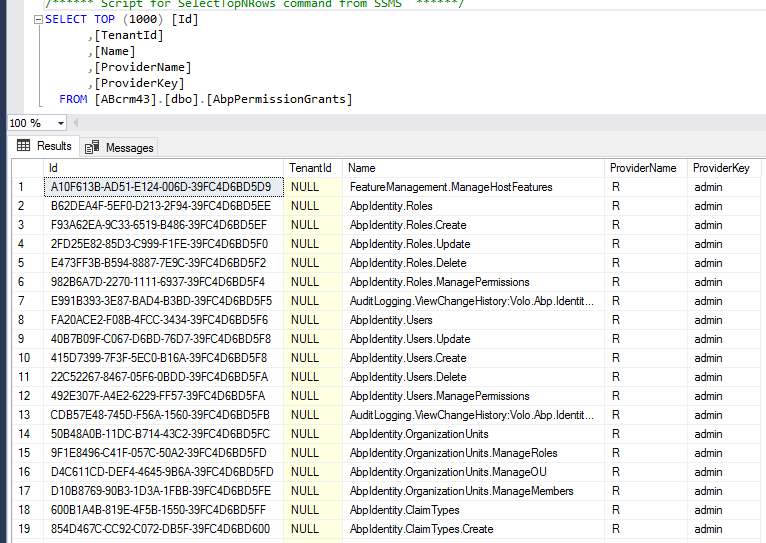Collapse the SELECT statement code block
The width and height of the screenshot is (766, 543).
click(x=37, y=20)
